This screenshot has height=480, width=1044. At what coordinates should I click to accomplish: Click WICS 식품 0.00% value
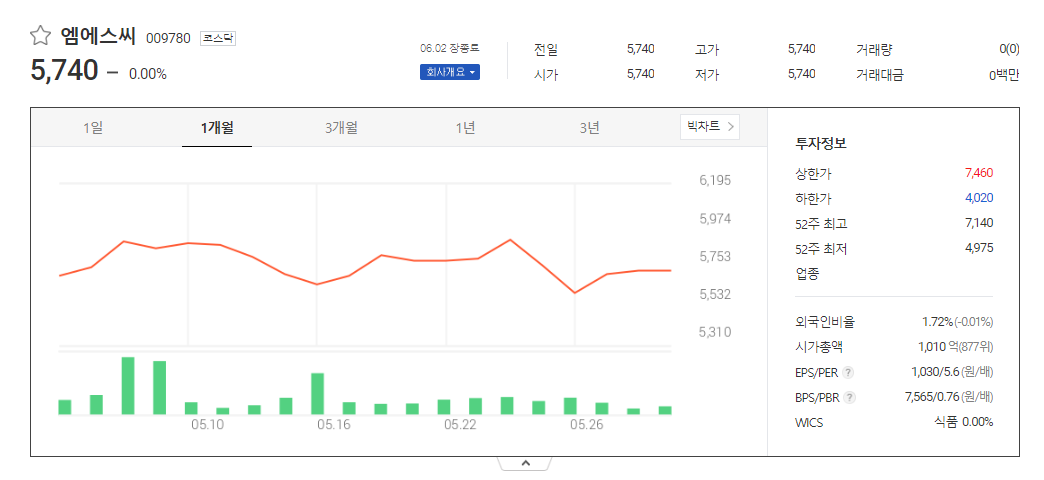pyautogui.click(x=964, y=422)
